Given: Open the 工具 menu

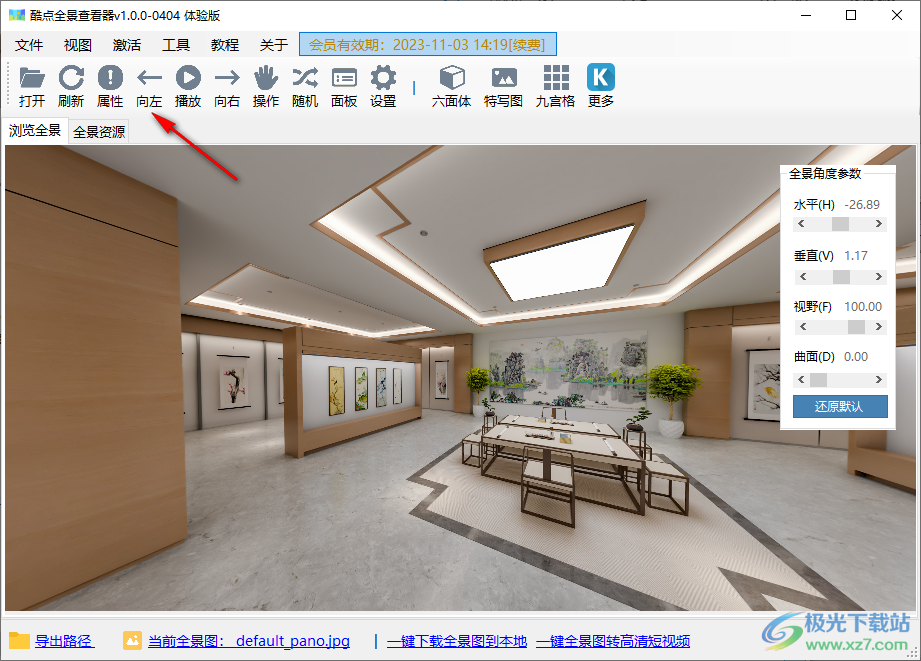Looking at the screenshot, I should coord(176,45).
